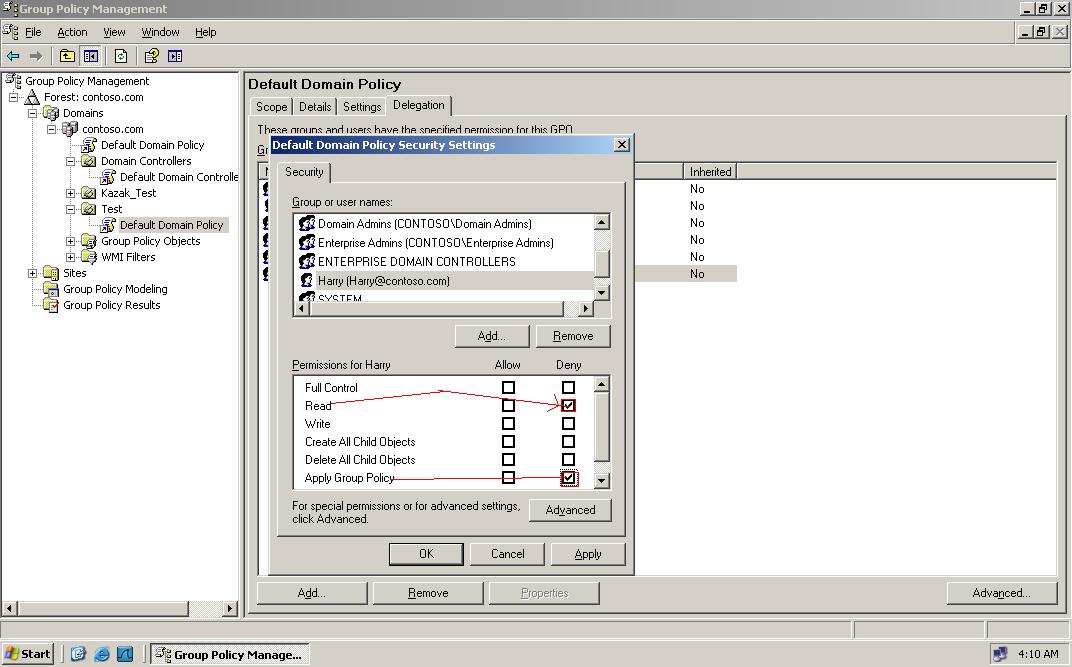
Task: Click the WMI Filters folder icon
Action: (x=89, y=257)
